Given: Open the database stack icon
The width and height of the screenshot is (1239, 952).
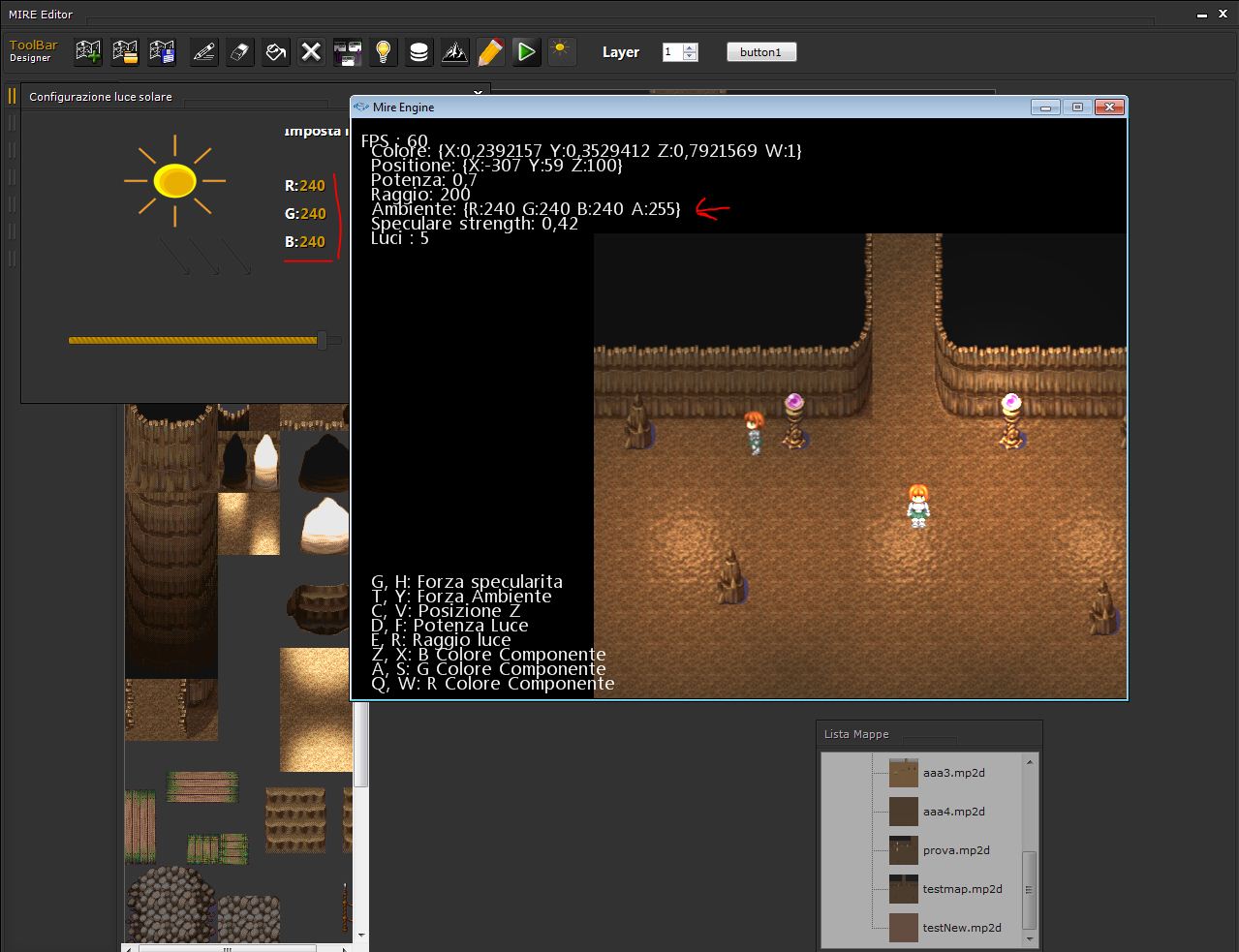Looking at the screenshot, I should 418,52.
